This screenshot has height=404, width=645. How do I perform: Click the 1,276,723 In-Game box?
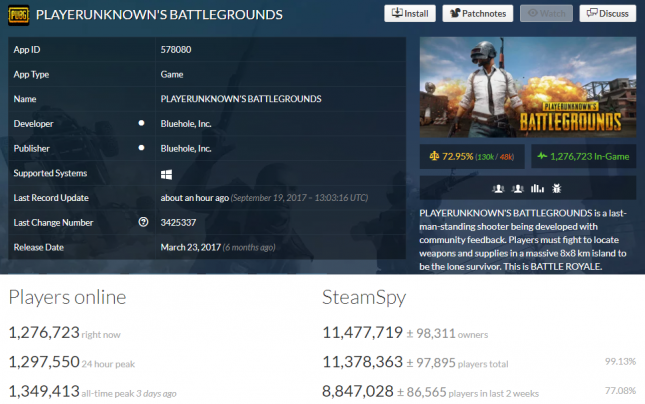584,156
